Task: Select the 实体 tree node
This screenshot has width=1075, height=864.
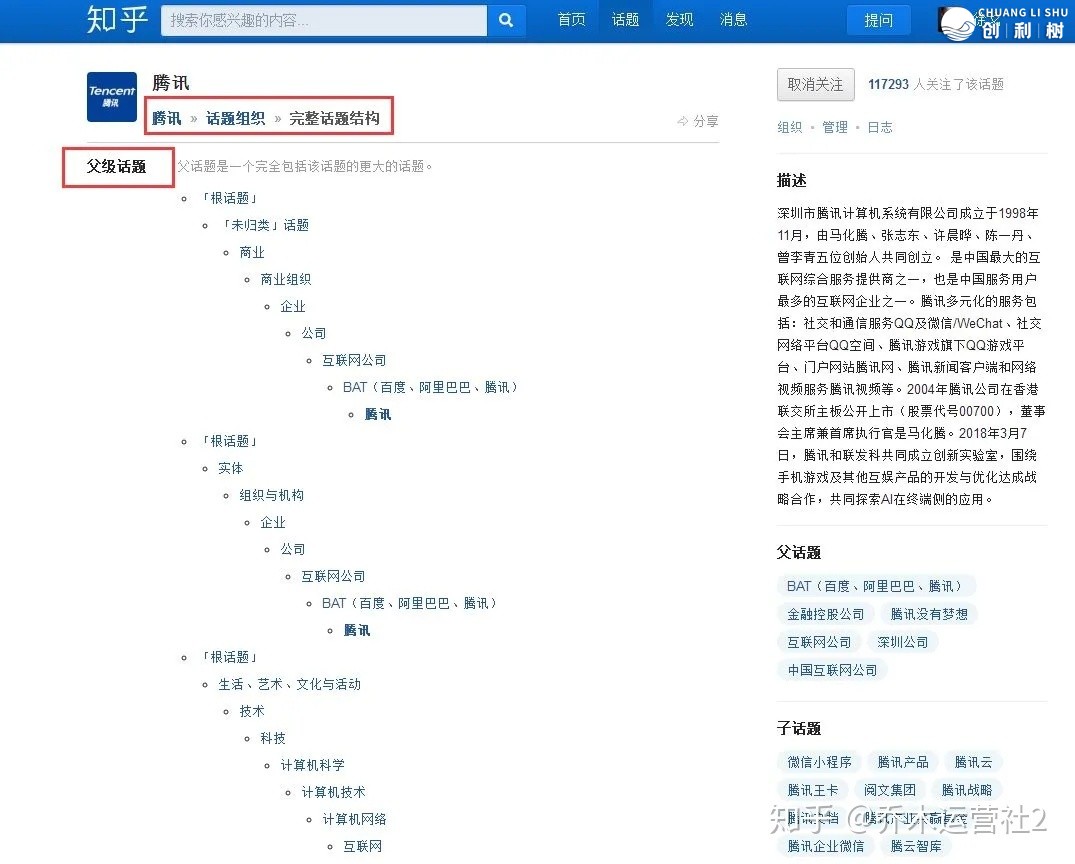Action: (x=230, y=468)
